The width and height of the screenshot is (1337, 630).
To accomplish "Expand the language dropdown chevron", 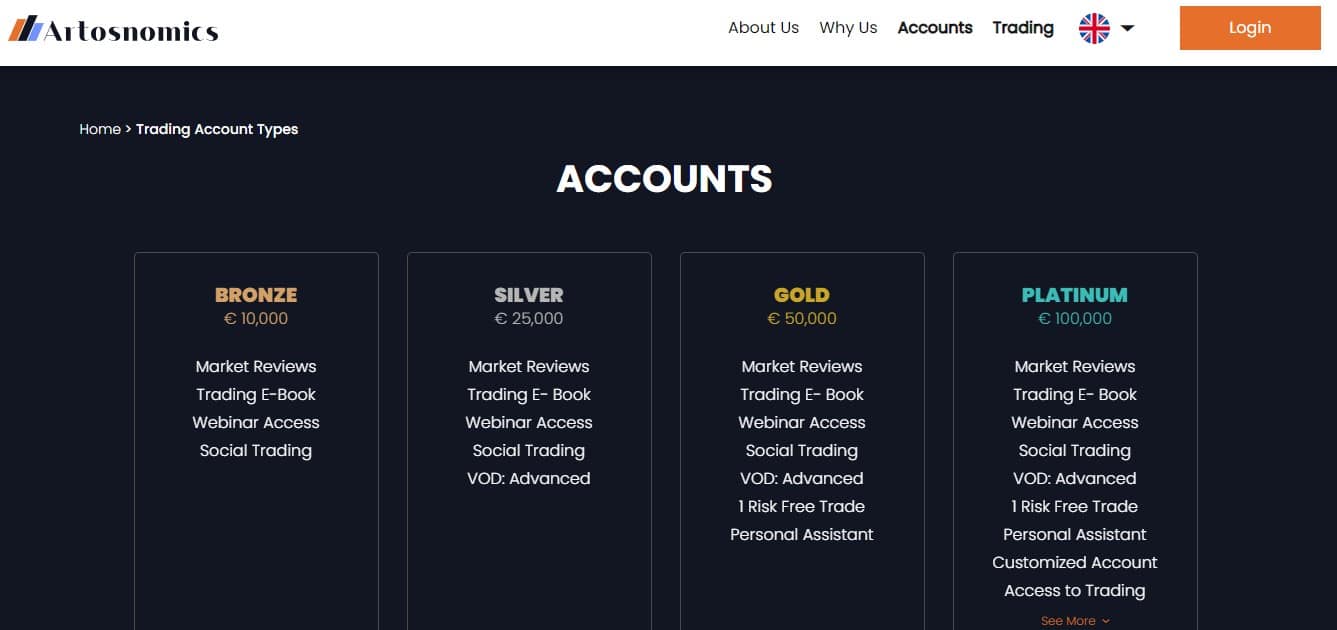I will point(1127,29).
